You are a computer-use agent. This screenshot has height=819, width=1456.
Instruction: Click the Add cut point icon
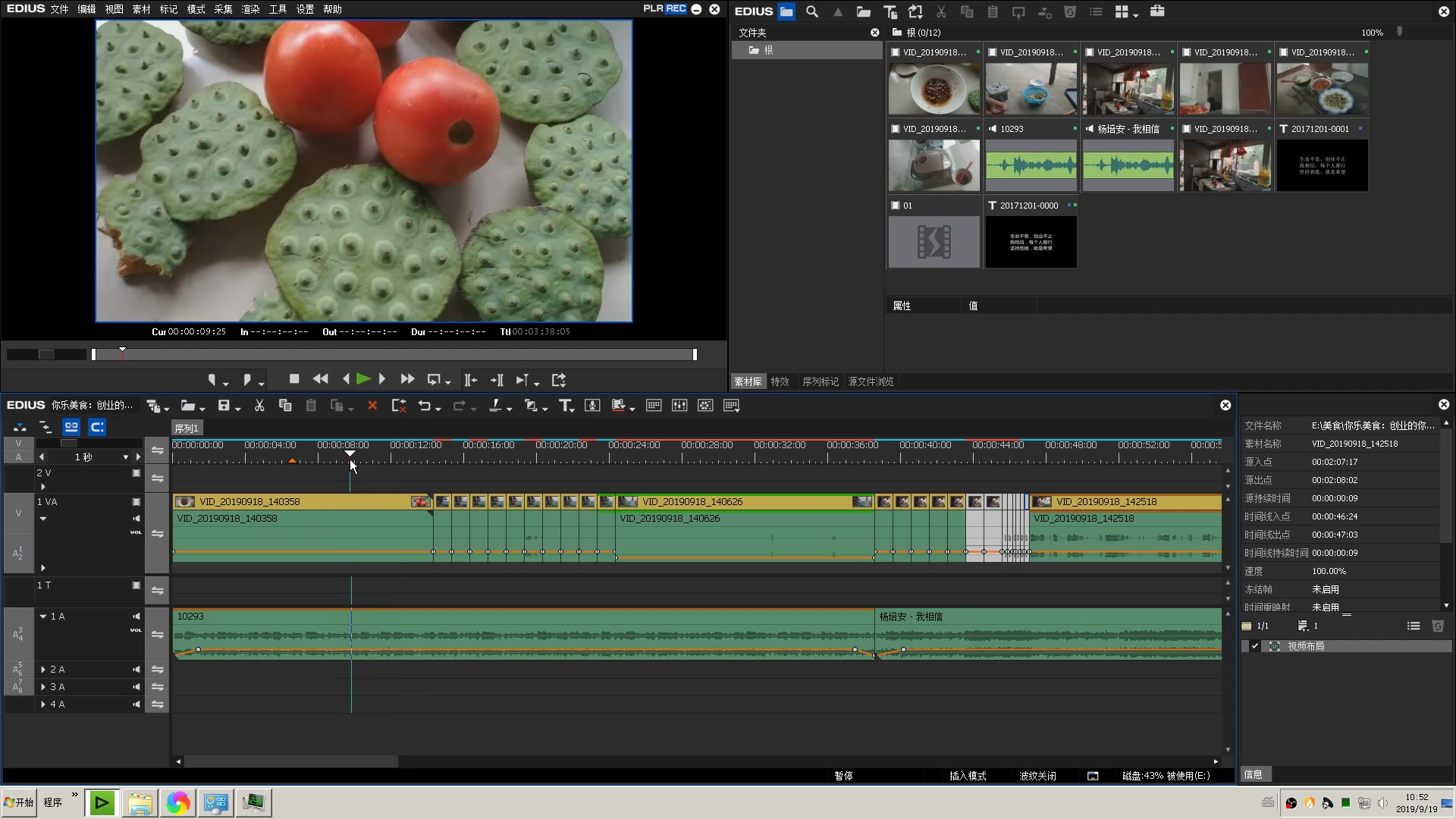pos(494,406)
